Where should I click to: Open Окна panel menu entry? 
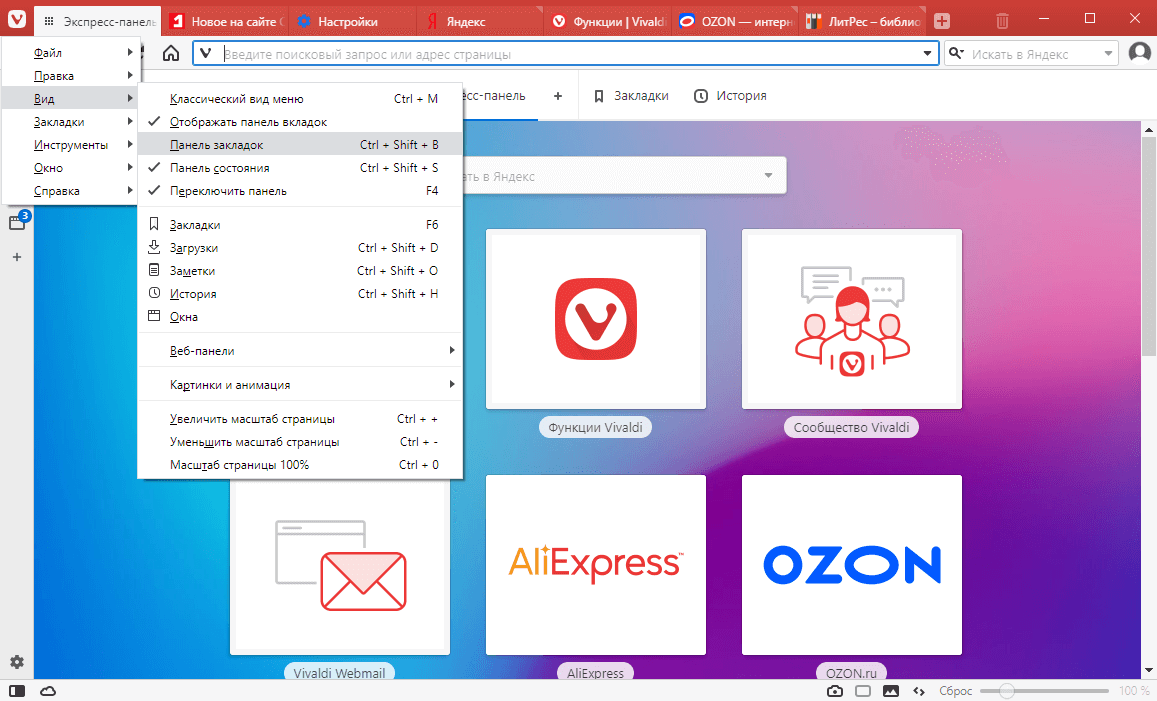(x=300, y=317)
